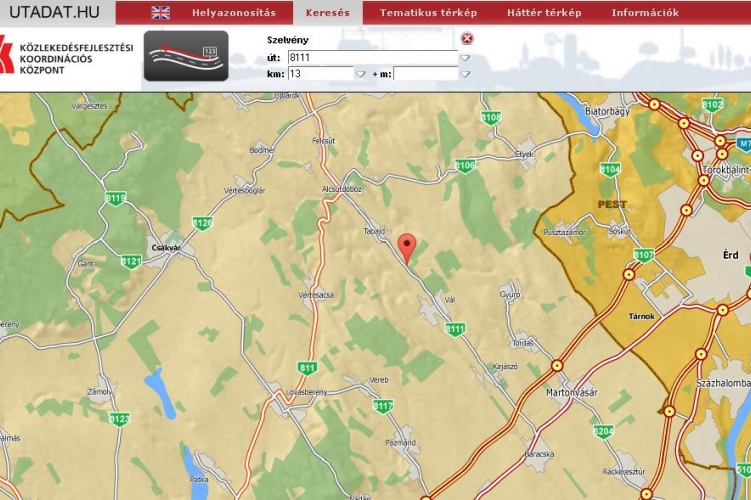Click the red location pin on map

pos(406,246)
